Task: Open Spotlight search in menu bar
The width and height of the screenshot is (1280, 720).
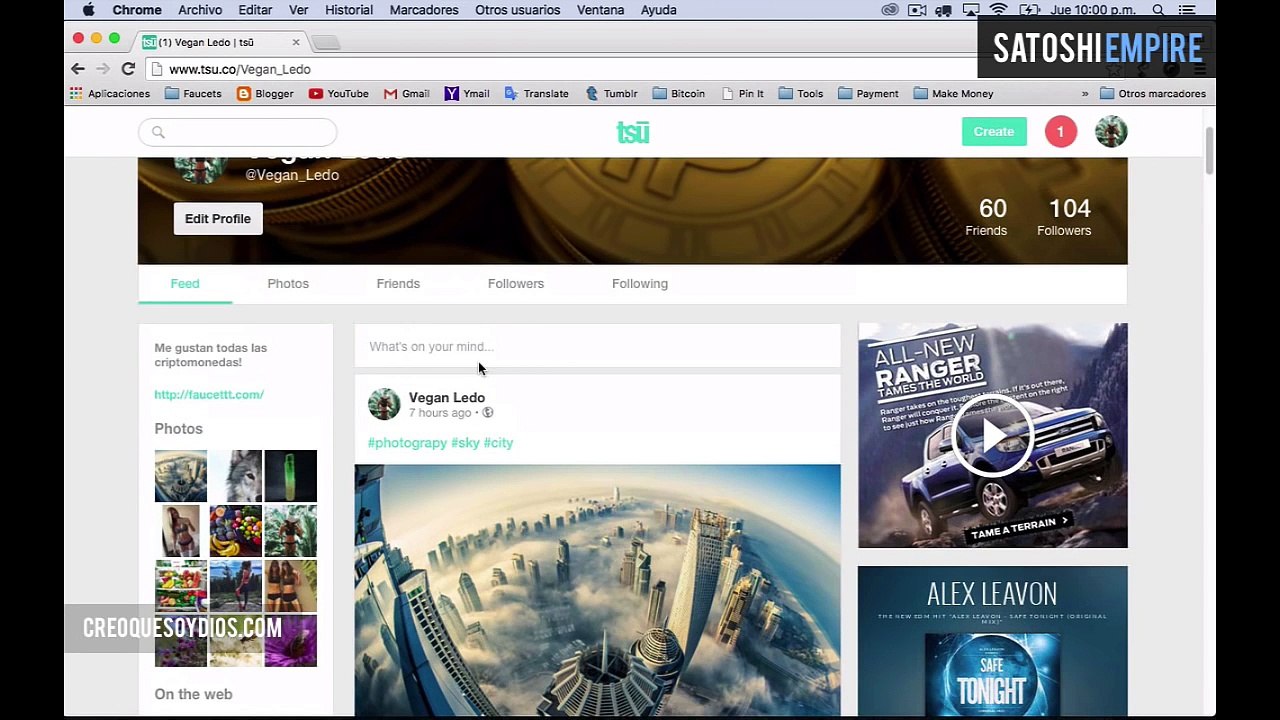Action: [x=1158, y=10]
